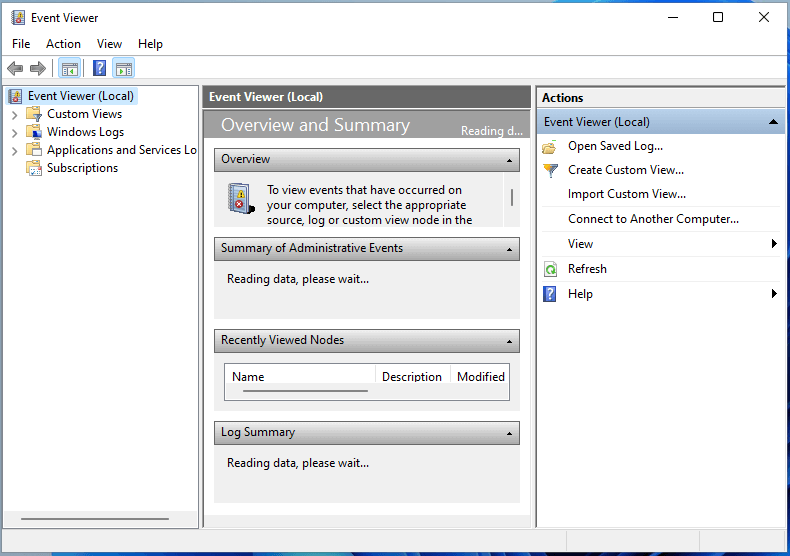
Task: Minimize the Event Viewer window
Action: coord(673,17)
